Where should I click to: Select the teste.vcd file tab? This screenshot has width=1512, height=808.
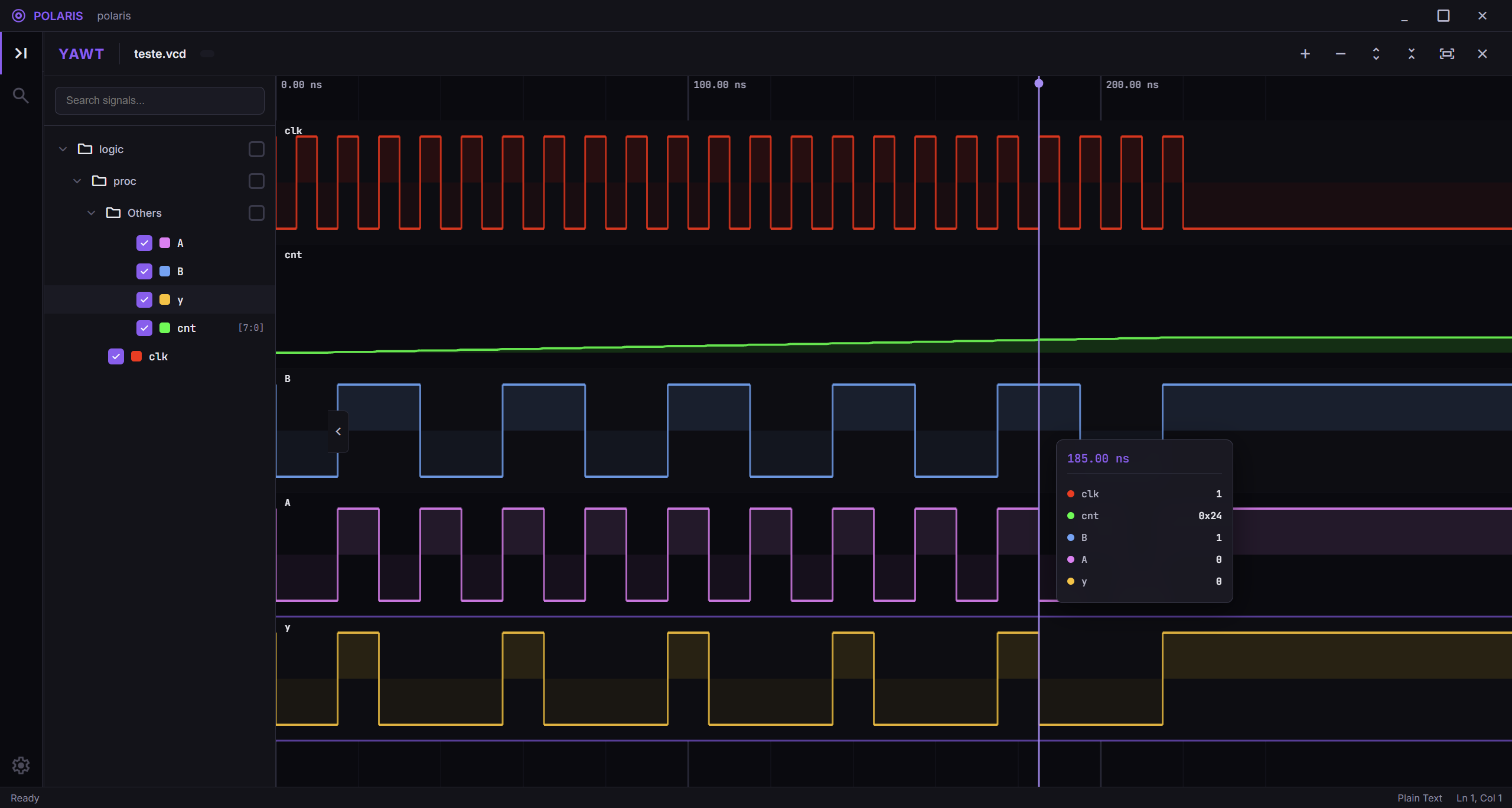[x=160, y=54]
